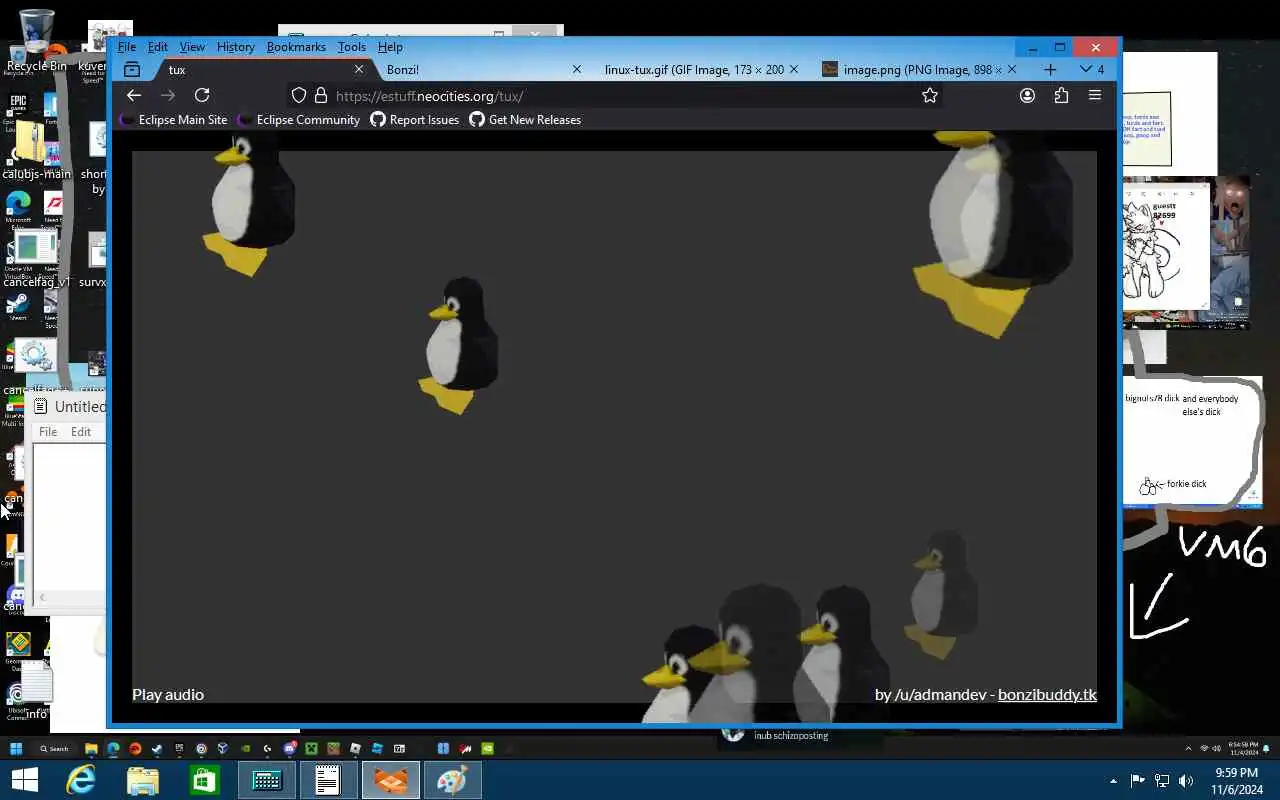Switch to the On-Screen Keyboard taskbar item
The height and width of the screenshot is (800, 1280).
pos(267,780)
